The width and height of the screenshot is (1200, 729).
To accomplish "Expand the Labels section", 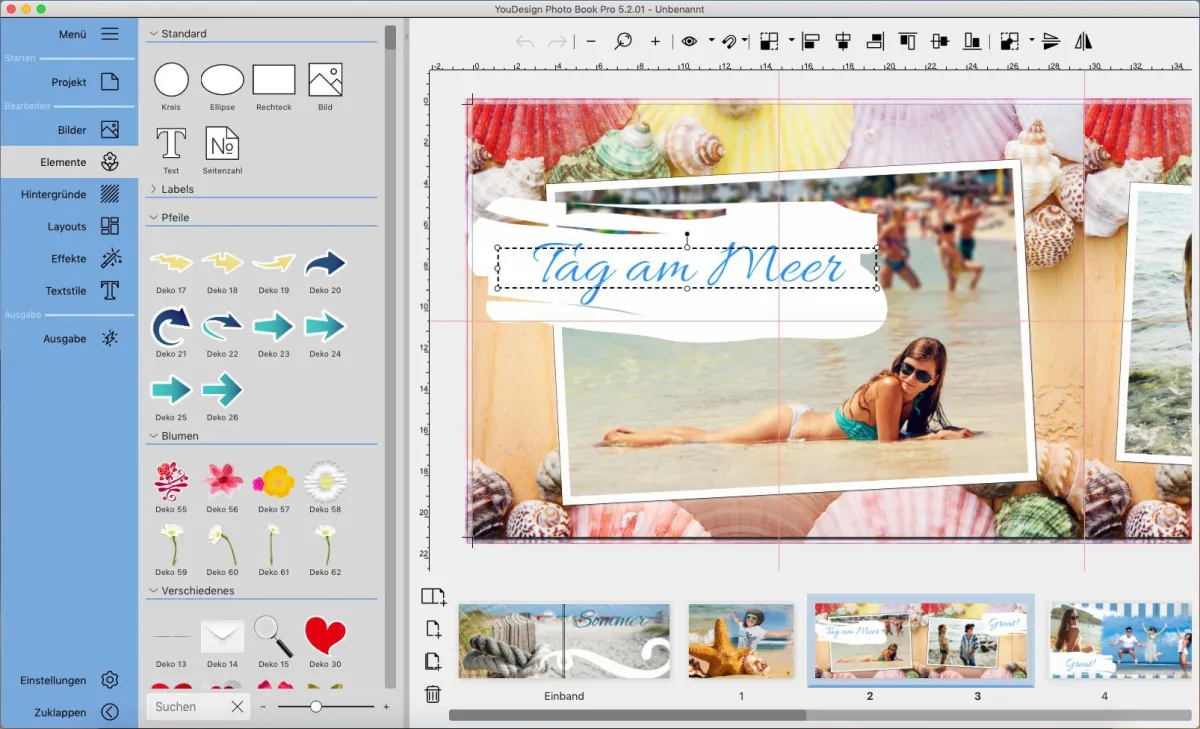I will tap(154, 189).
